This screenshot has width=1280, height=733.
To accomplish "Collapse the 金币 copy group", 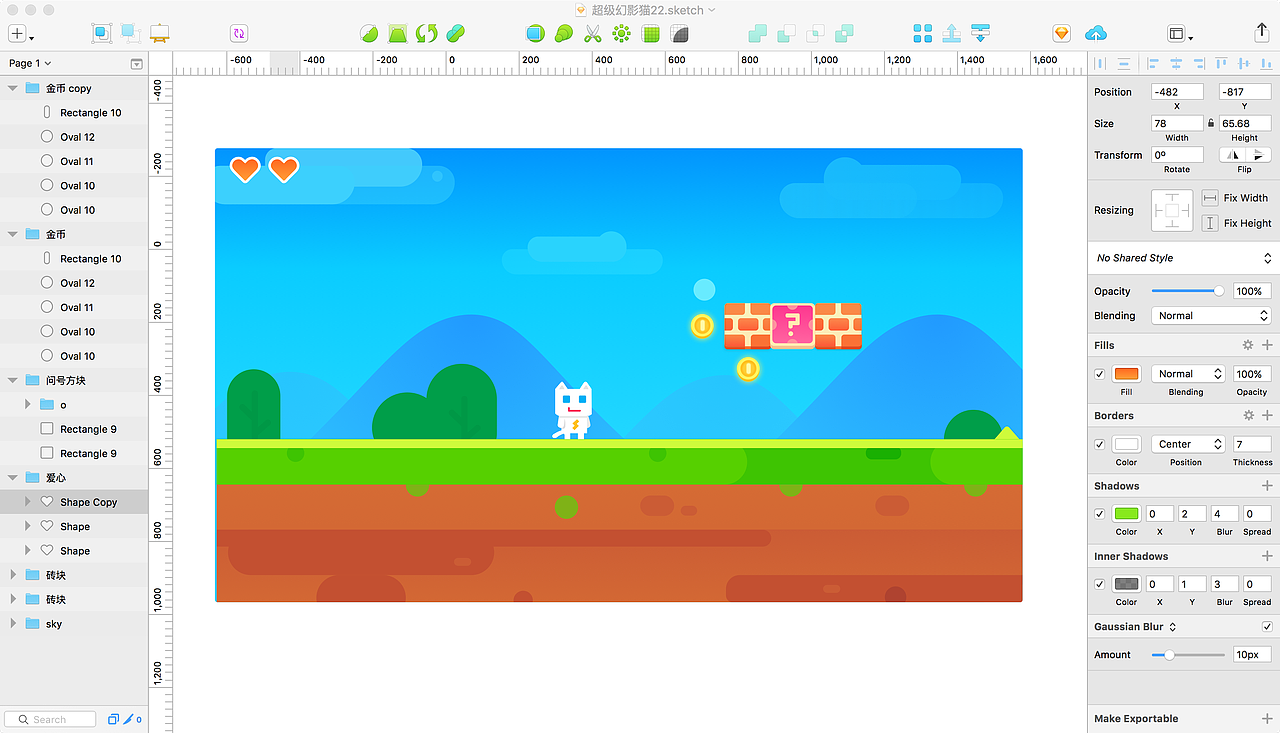I will click(x=13, y=88).
